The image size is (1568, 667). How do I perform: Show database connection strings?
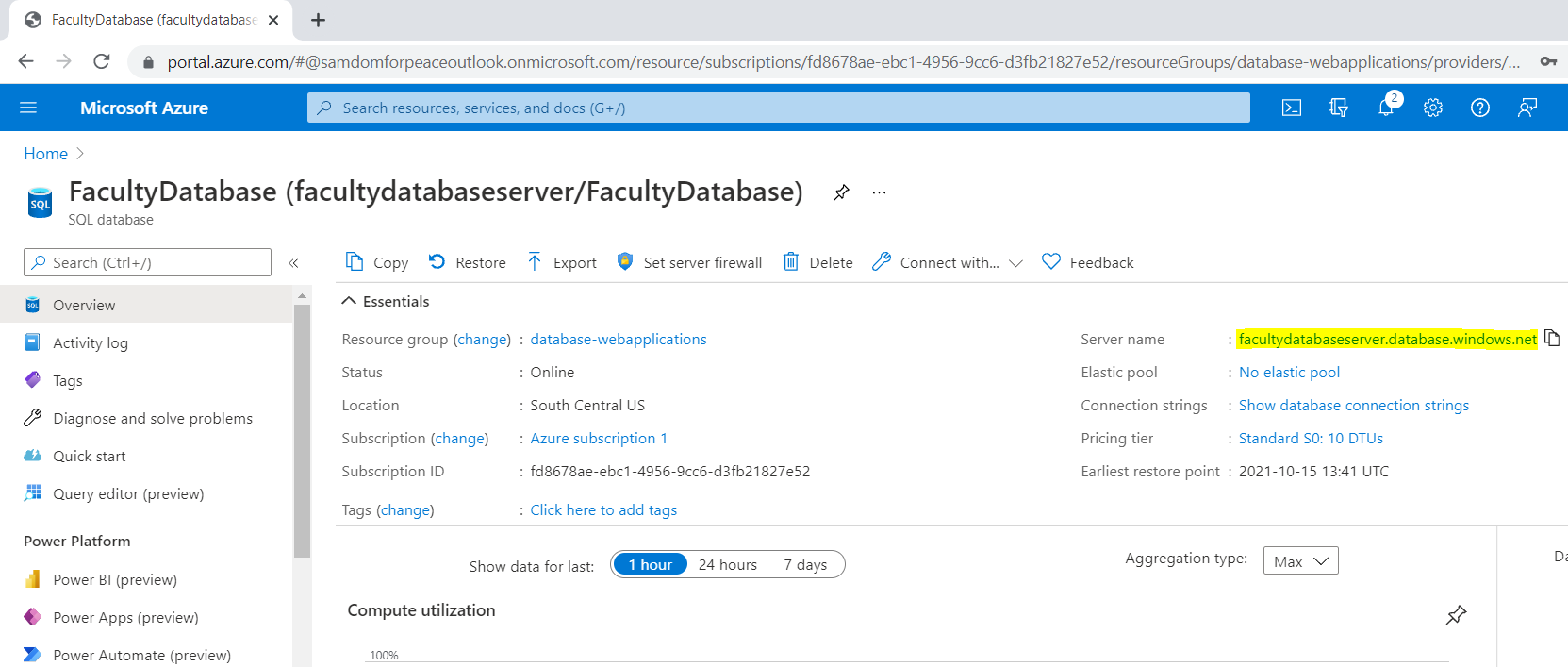point(1353,405)
